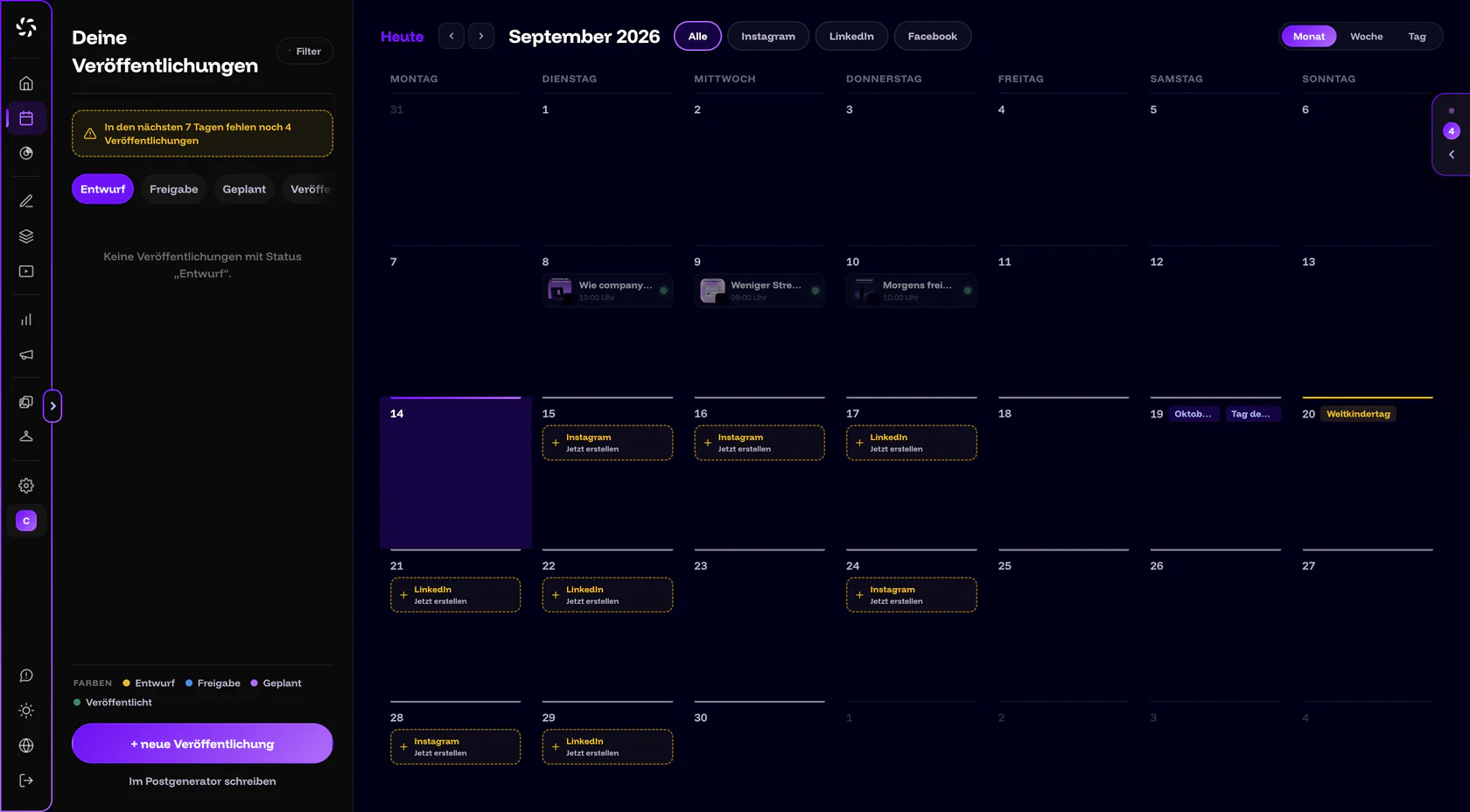Filter calendar by Facebook
Image resolution: width=1470 pixels, height=812 pixels.
coord(933,36)
